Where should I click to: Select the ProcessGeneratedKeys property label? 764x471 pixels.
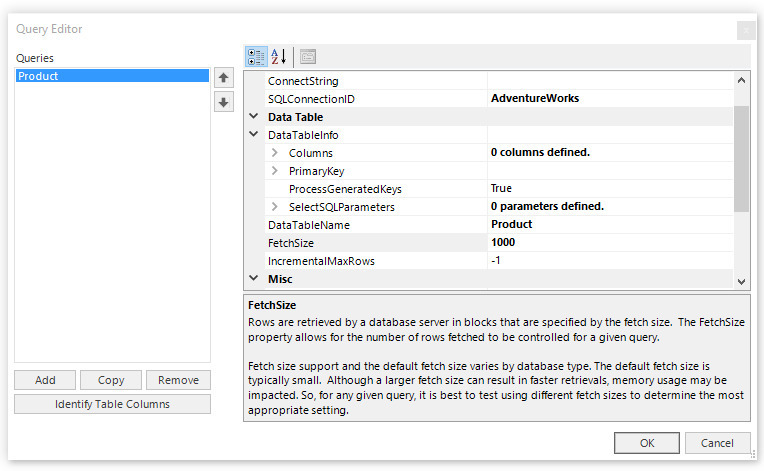coord(345,188)
